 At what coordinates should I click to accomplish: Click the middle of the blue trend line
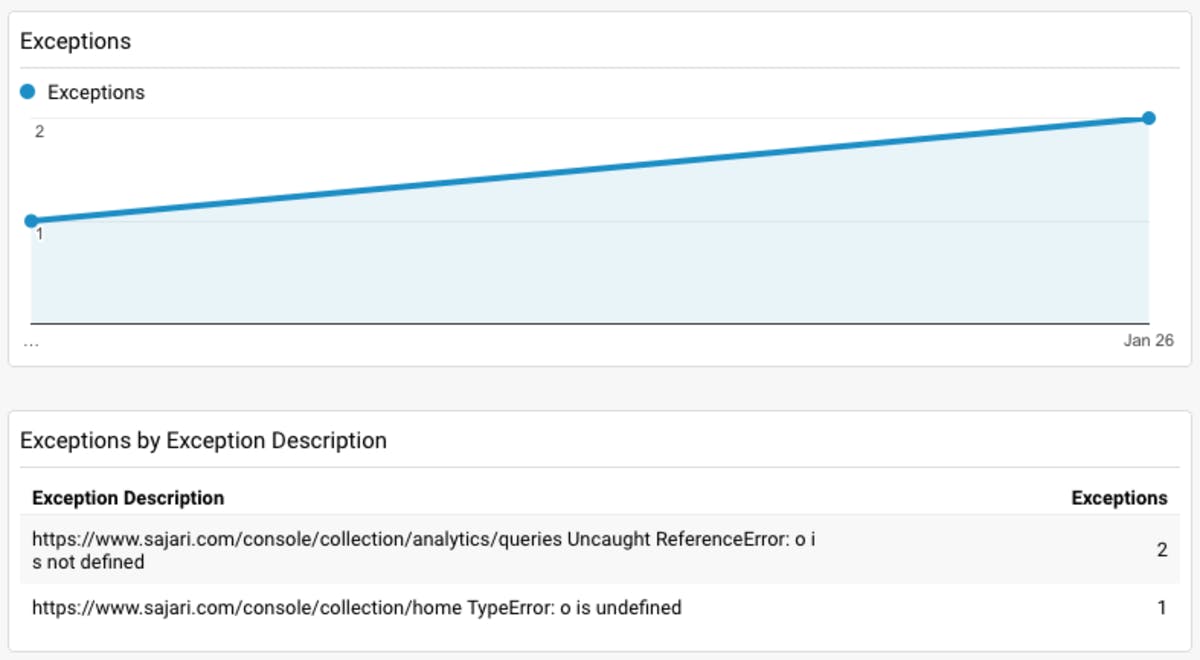(x=590, y=169)
